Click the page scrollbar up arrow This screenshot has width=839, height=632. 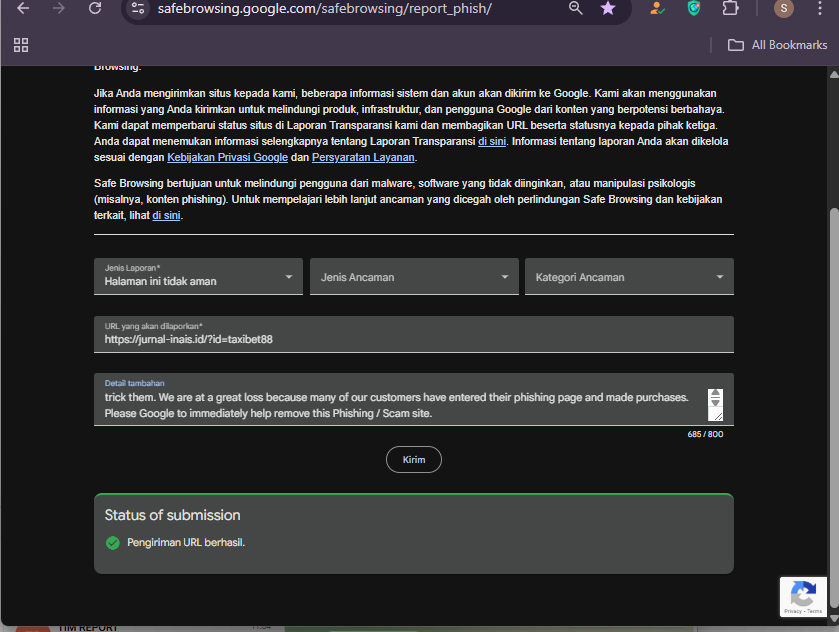point(834,75)
